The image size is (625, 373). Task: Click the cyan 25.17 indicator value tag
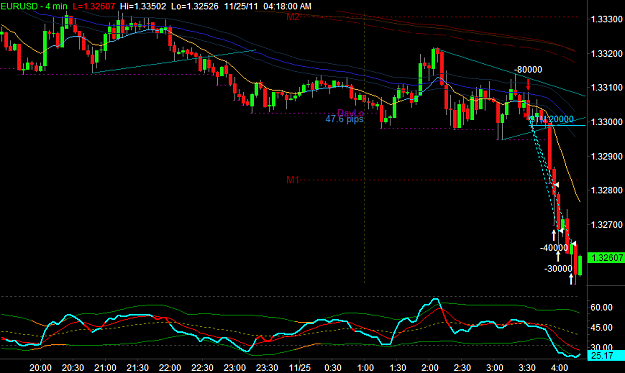[x=606, y=355]
